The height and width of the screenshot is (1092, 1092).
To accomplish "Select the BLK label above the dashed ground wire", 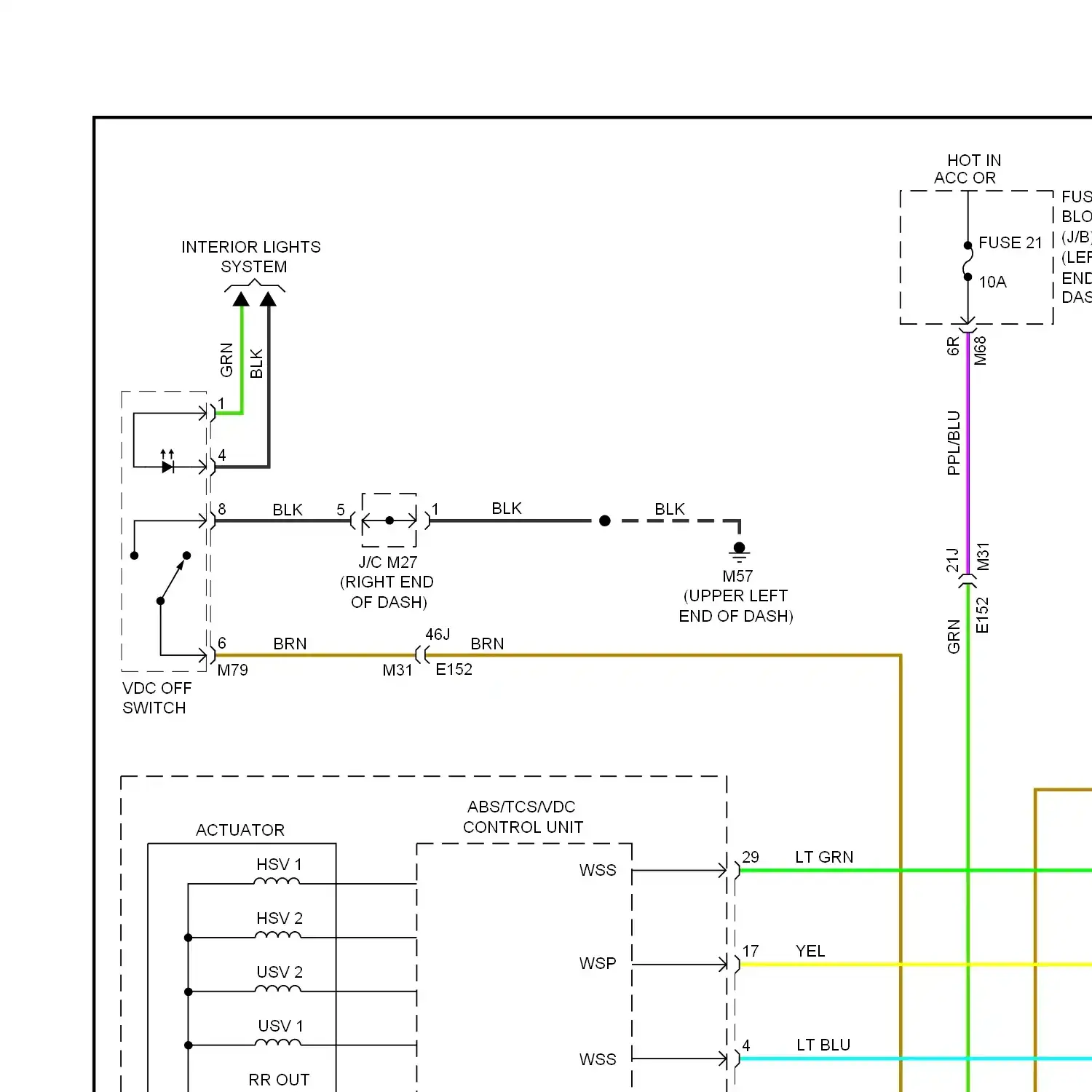I will pyautogui.click(x=670, y=509).
